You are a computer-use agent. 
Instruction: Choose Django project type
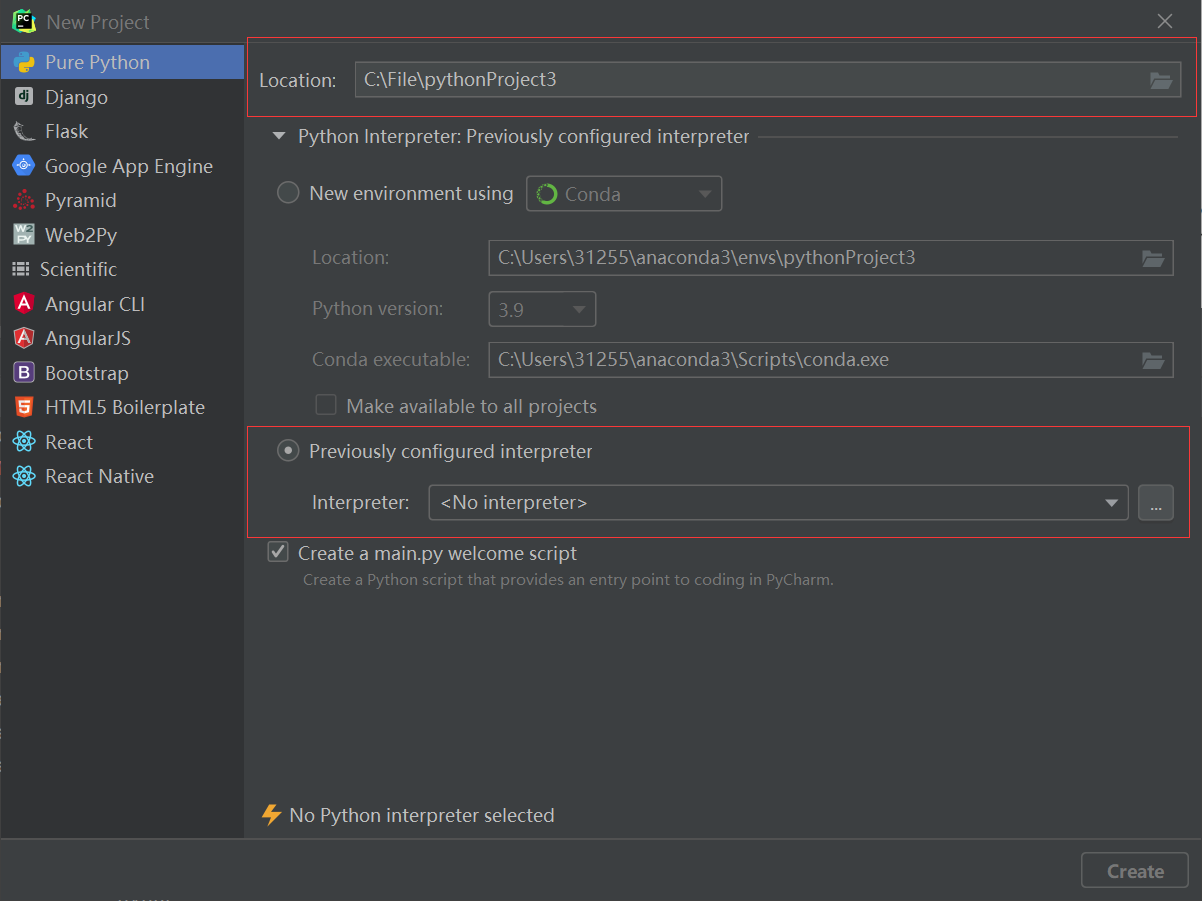tap(122, 97)
